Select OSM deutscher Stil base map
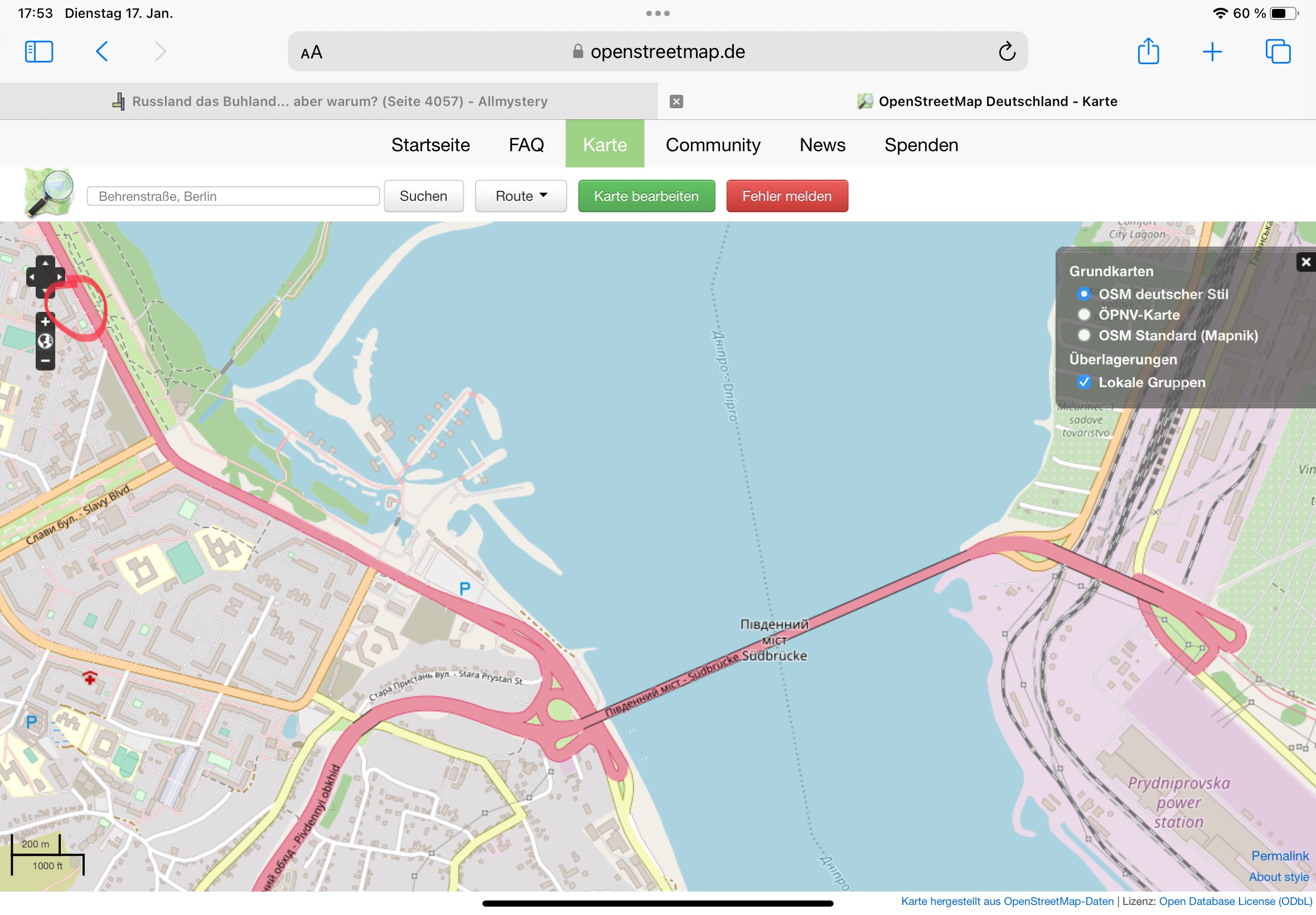1316x915 pixels. click(1083, 294)
